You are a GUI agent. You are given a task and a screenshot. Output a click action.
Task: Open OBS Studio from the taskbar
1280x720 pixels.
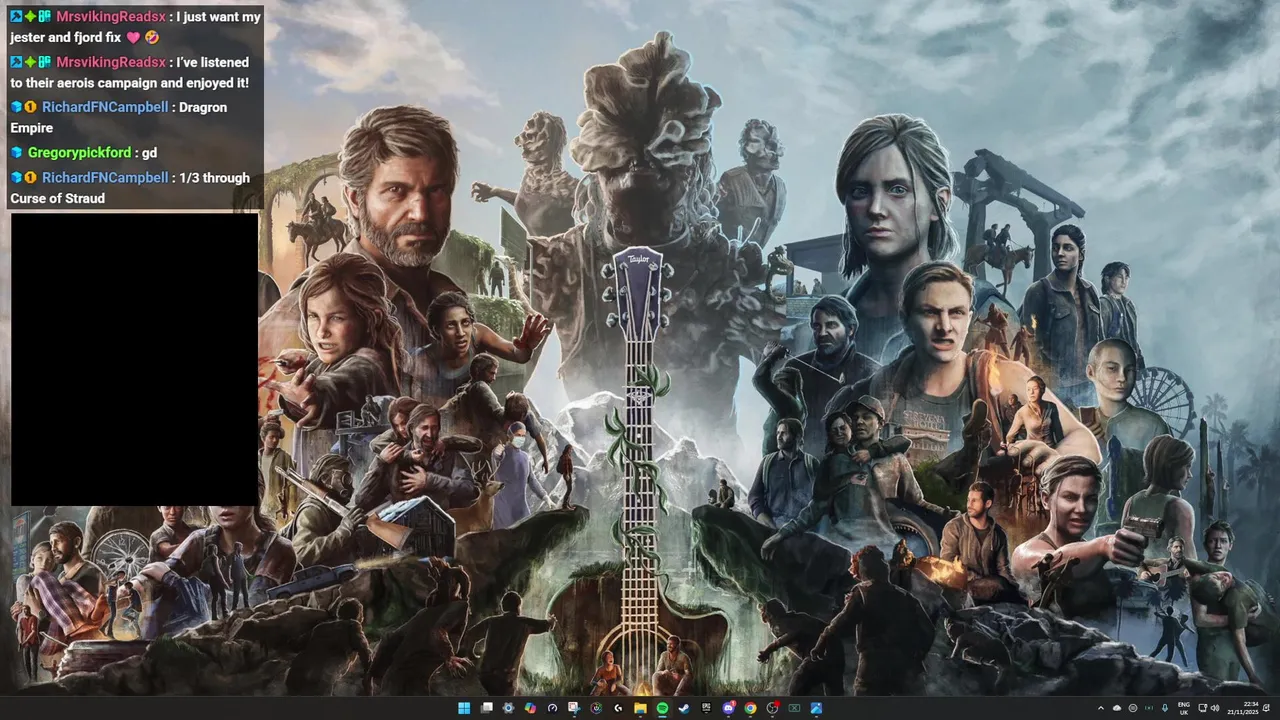(x=772, y=708)
